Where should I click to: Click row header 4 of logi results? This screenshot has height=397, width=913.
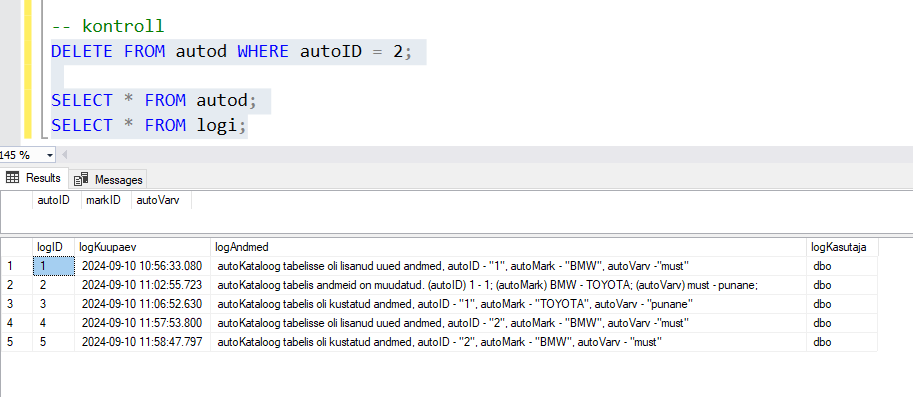coord(16,323)
